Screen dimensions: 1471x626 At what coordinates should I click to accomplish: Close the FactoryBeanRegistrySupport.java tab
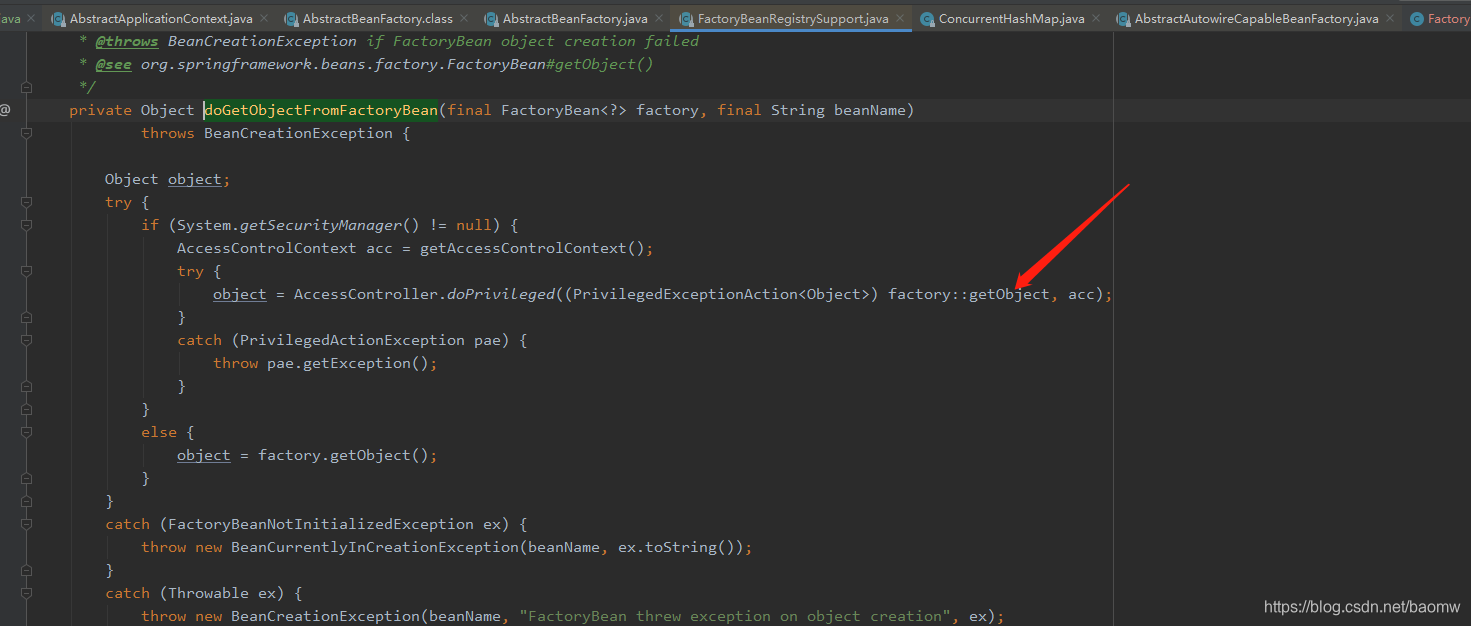pos(898,19)
